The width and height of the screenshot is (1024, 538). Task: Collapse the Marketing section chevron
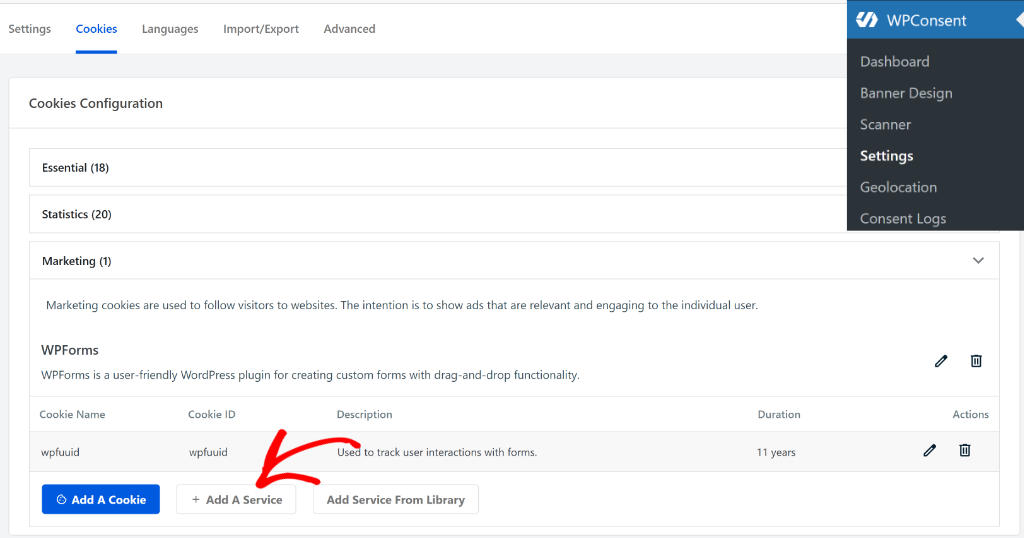pyautogui.click(x=978, y=261)
